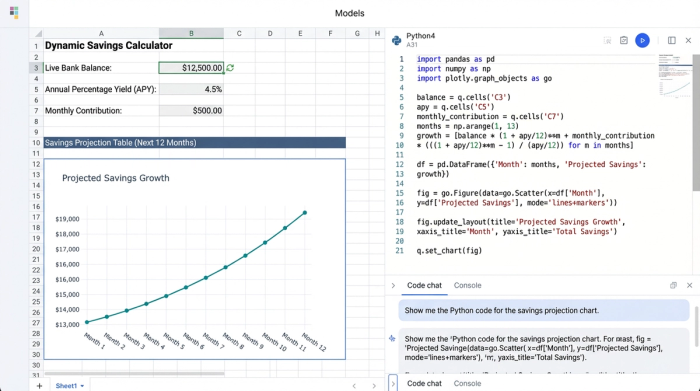This screenshot has width=700, height=391.
Task: Toggle the code panel side layout icon
Action: point(671,41)
